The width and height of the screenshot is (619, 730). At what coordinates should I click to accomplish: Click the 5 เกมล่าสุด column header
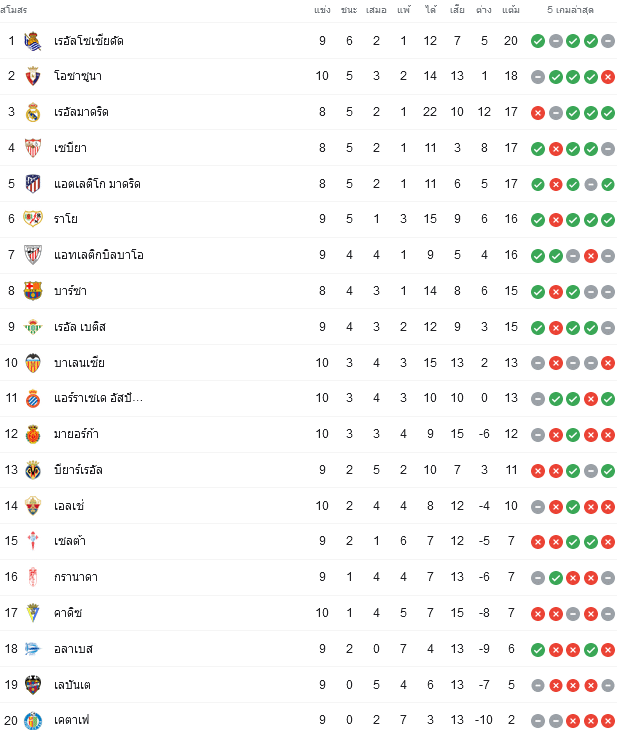click(570, 10)
